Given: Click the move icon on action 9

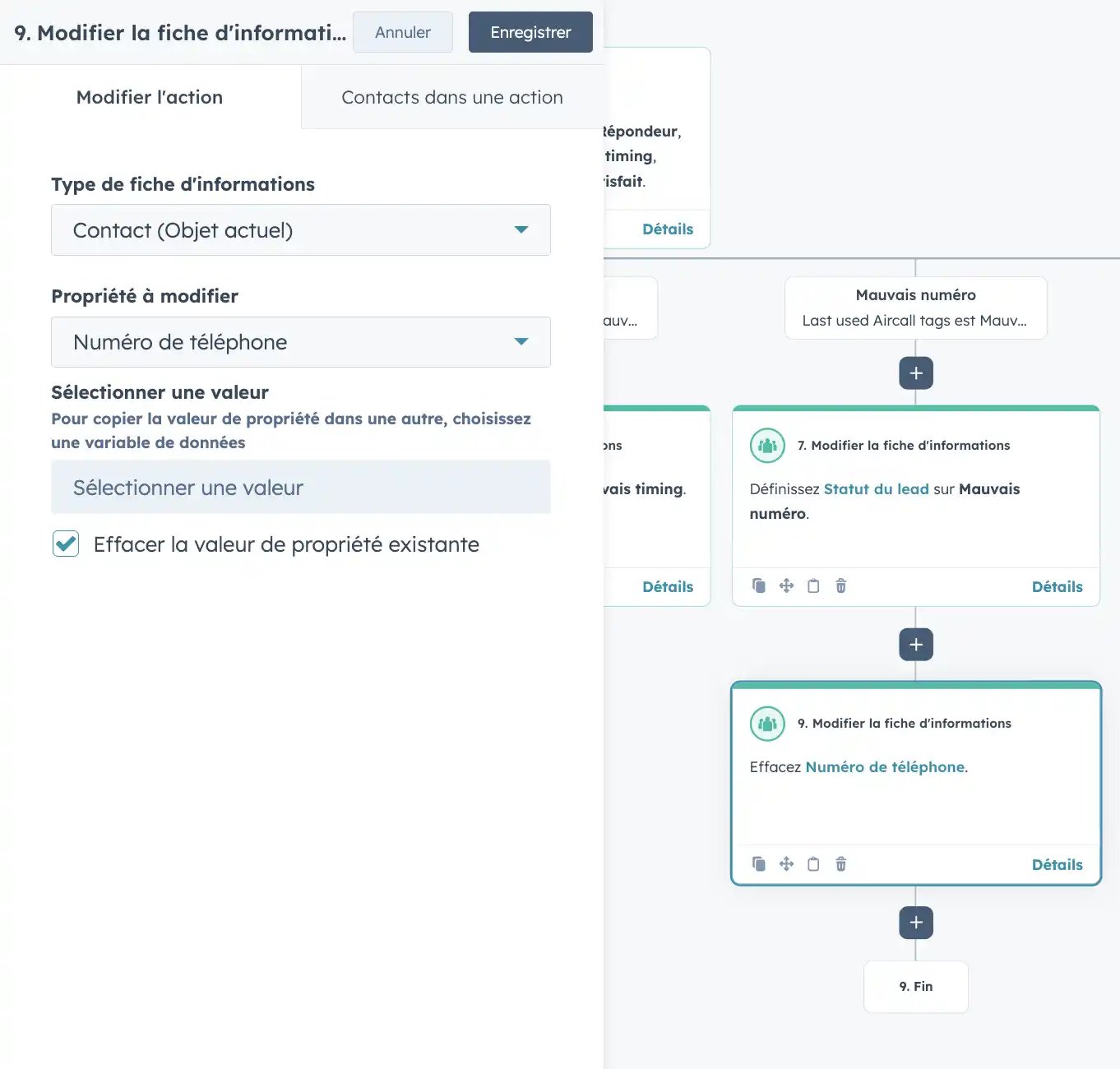Looking at the screenshot, I should [786, 864].
